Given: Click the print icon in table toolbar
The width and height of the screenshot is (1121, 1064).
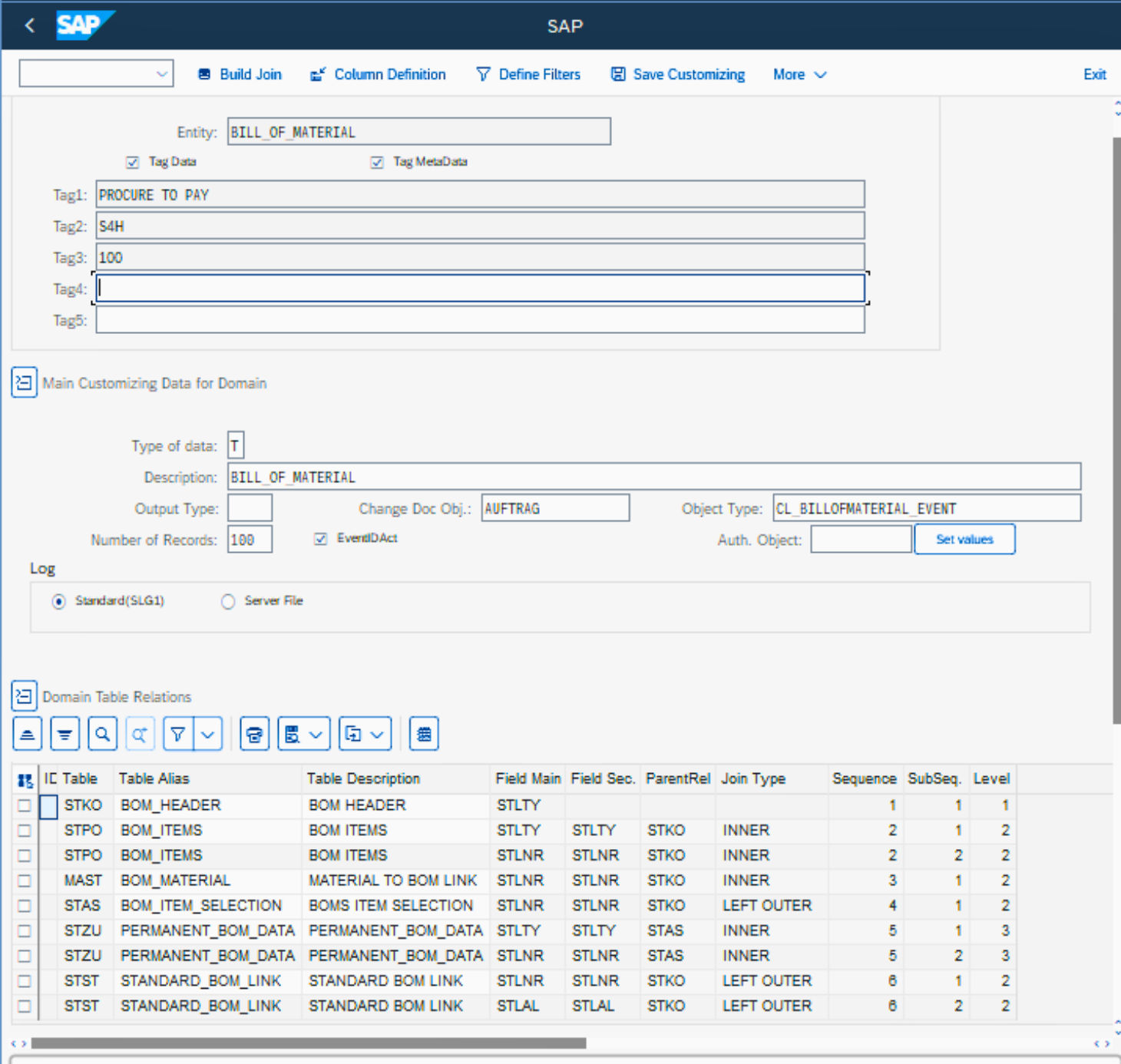Looking at the screenshot, I should click(x=254, y=735).
